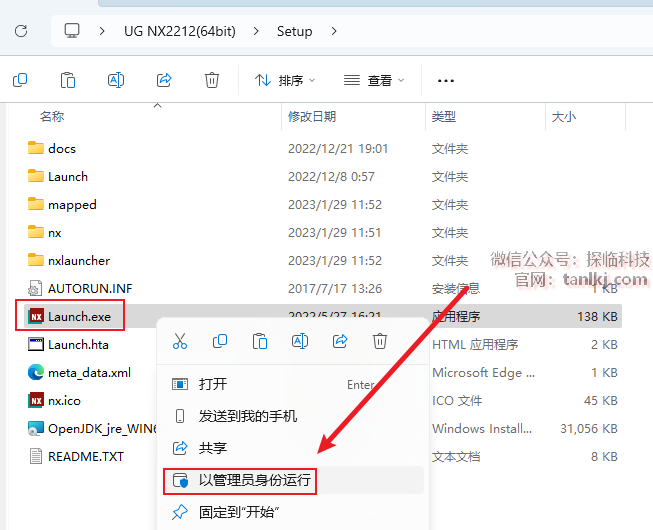
Task: Open the 查看 view dropdown
Action: pos(374,80)
